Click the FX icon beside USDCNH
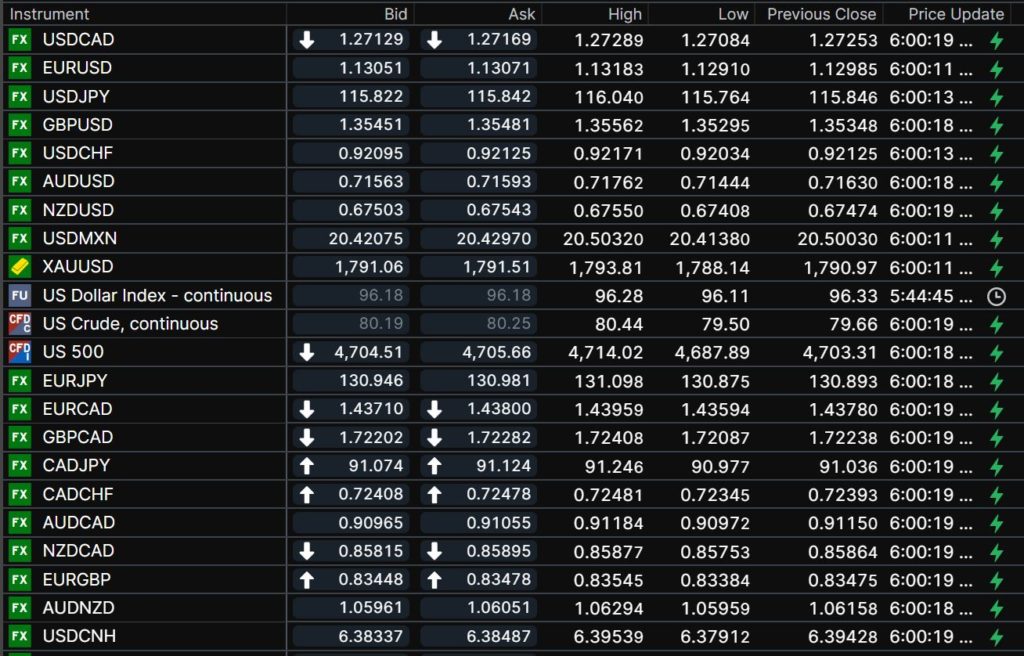Viewport: 1024px width, 656px height. (x=19, y=636)
